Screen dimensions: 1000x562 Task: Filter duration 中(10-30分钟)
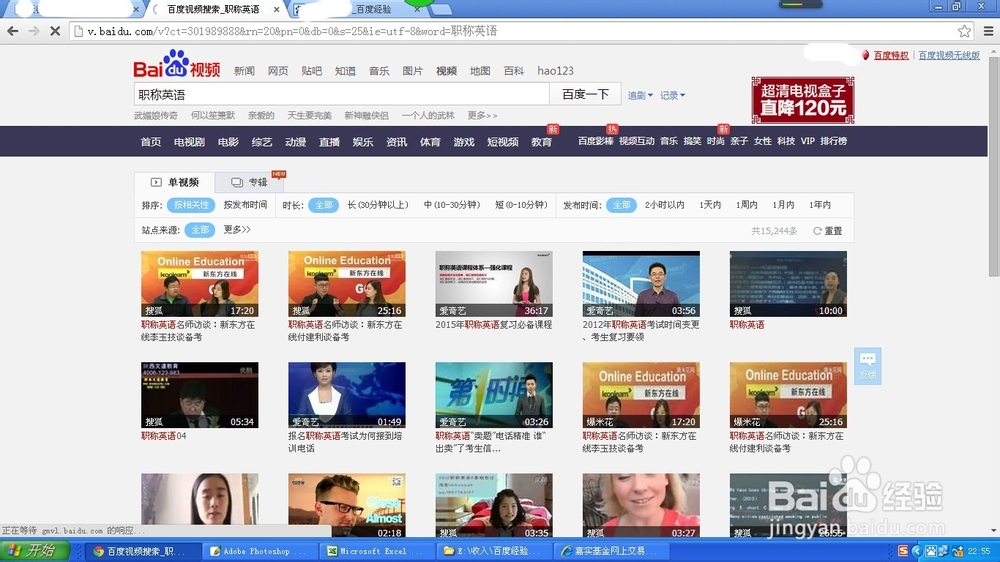[x=452, y=205]
